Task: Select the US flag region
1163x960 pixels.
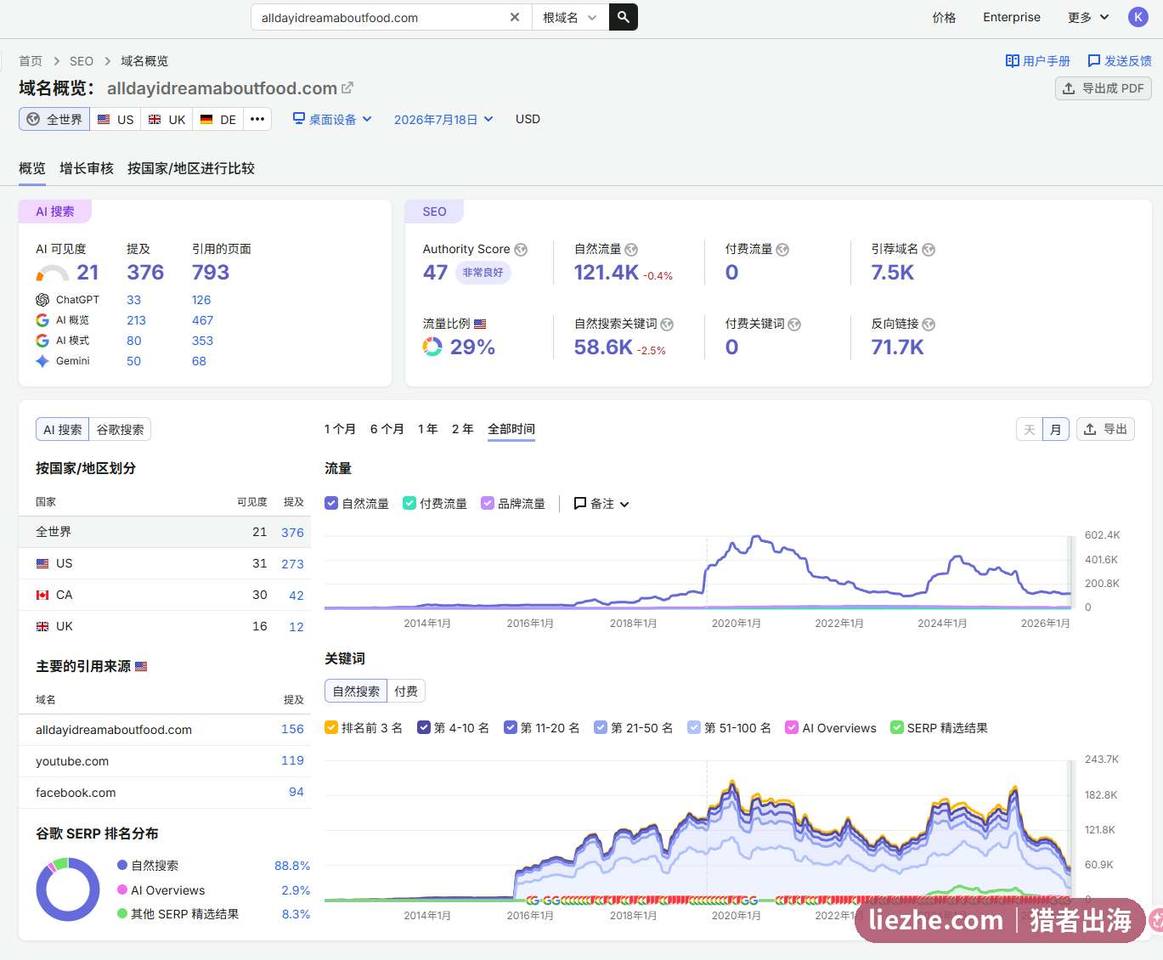Action: (x=115, y=119)
